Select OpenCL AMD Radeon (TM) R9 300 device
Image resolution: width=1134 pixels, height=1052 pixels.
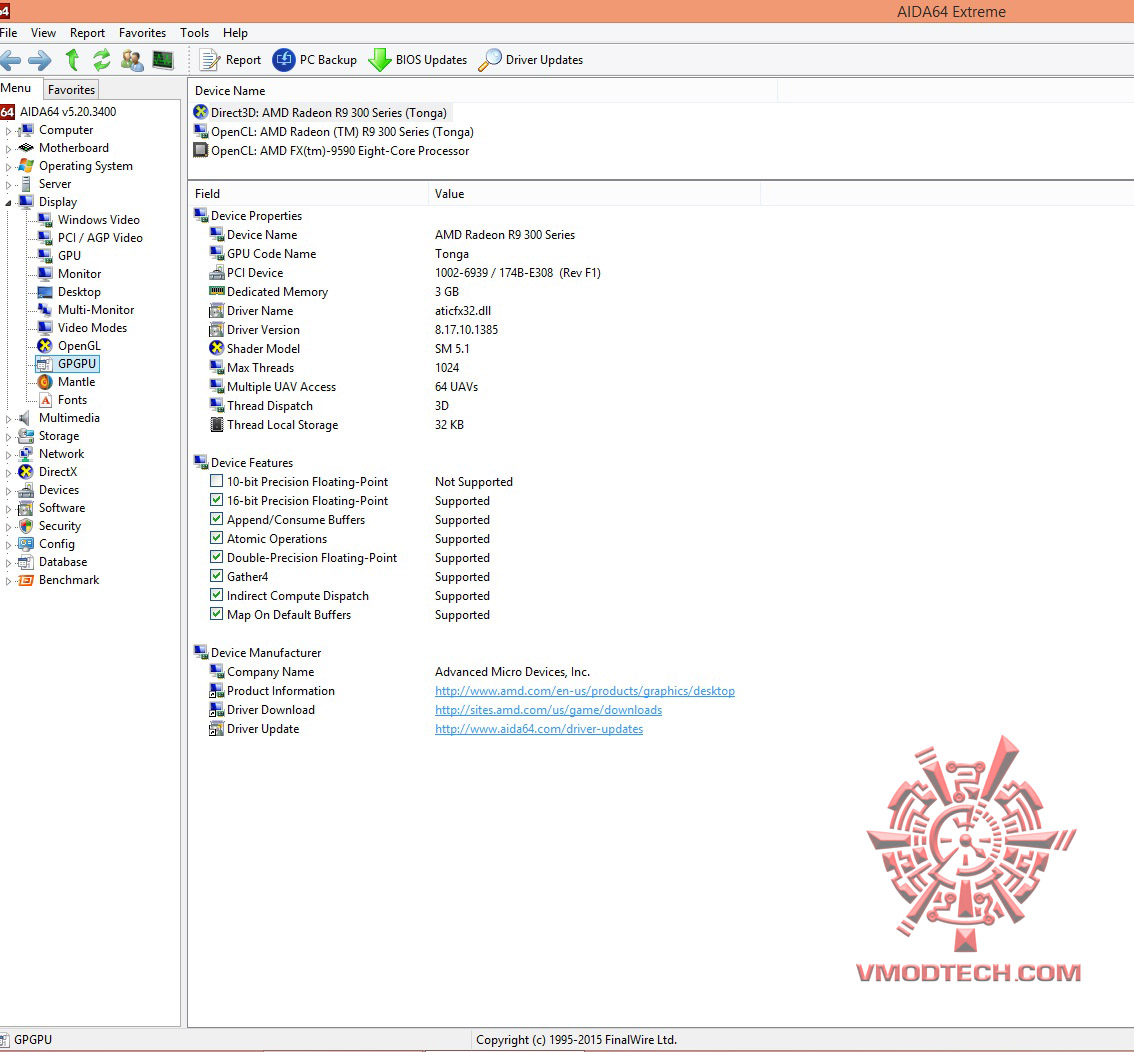pyautogui.click(x=342, y=132)
